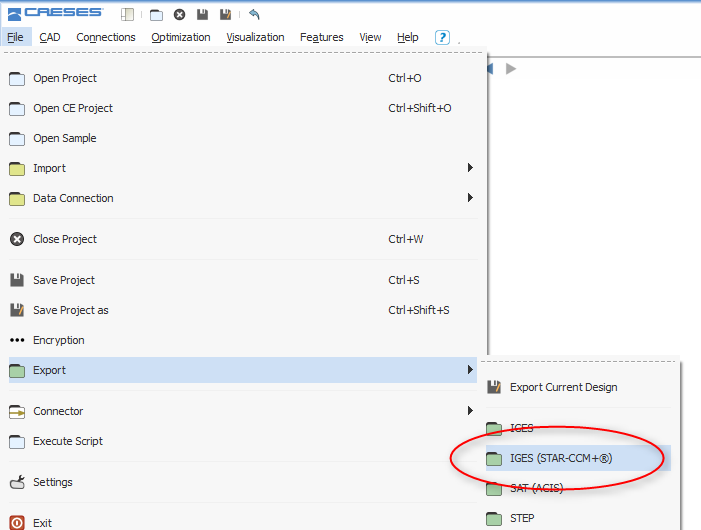
Task: Click the folder icon beside Open CE Project
Action: (x=17, y=109)
